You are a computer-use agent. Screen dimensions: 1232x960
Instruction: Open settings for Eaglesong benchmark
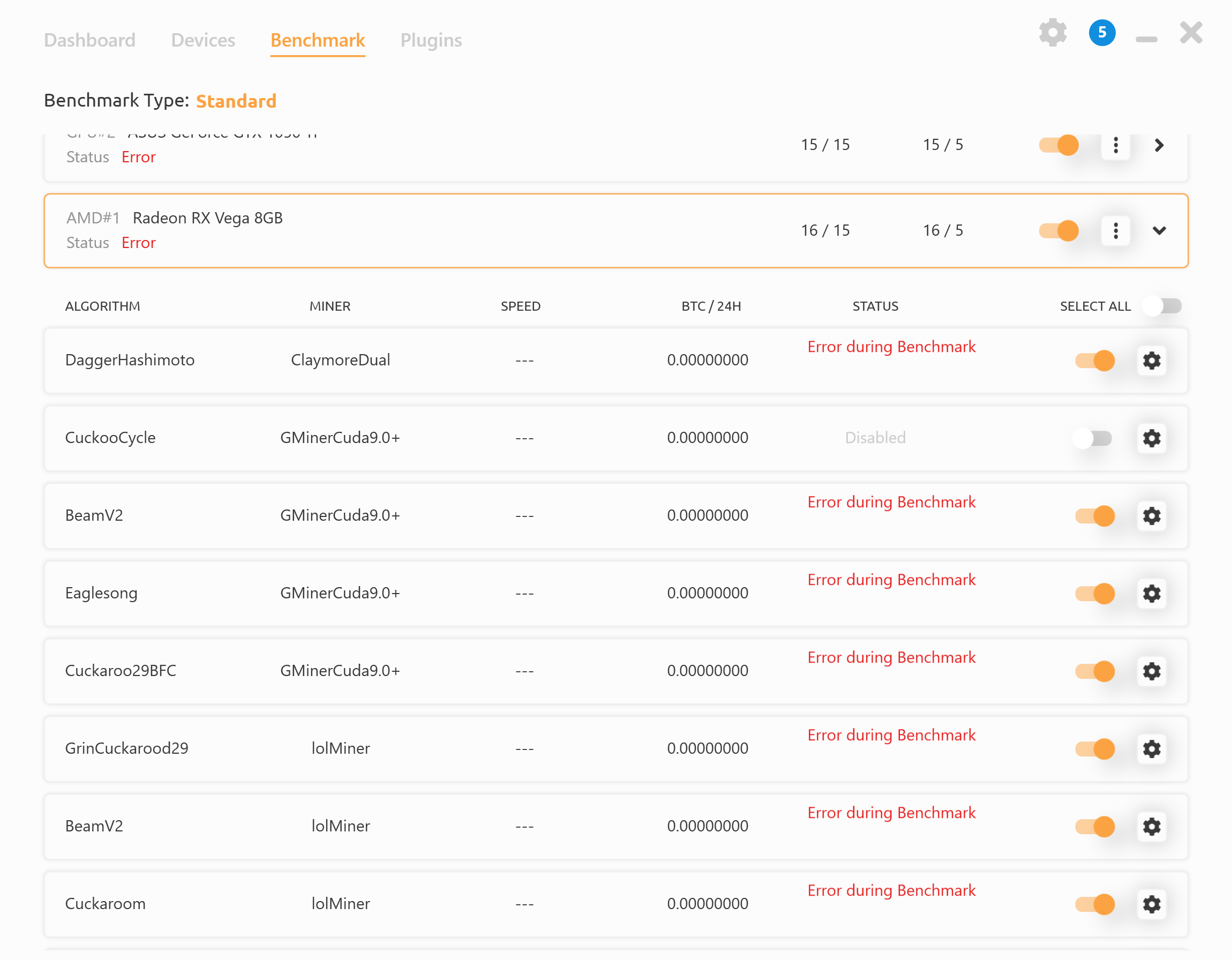click(x=1152, y=594)
